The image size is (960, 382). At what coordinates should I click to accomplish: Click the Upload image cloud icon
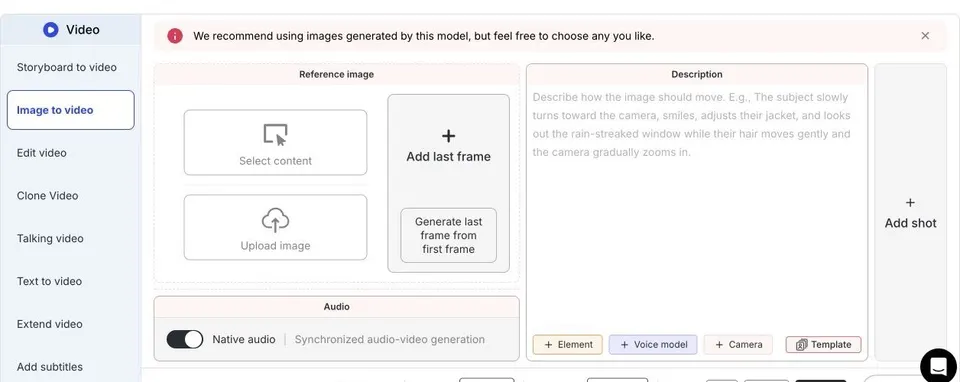click(276, 220)
